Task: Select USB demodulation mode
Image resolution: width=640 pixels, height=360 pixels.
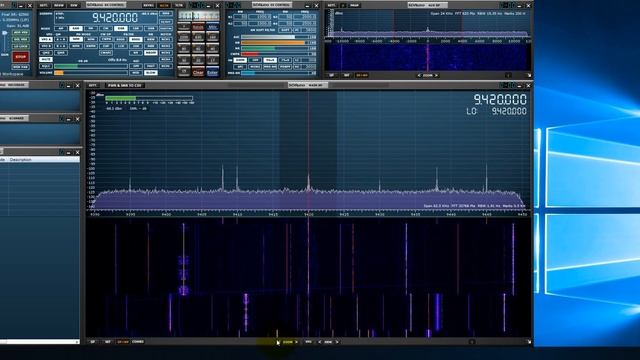Action: click(151, 29)
